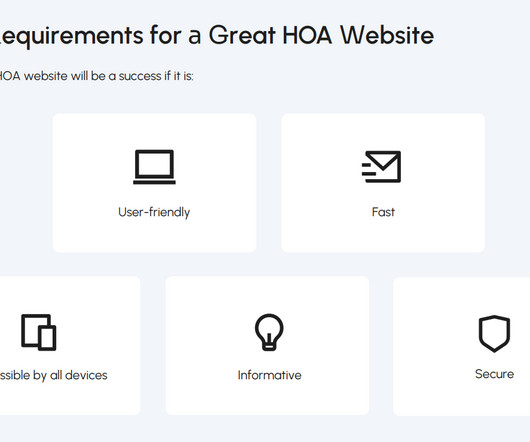The image size is (530, 442).
Task: Open the Fast feature card
Action: [x=383, y=183]
